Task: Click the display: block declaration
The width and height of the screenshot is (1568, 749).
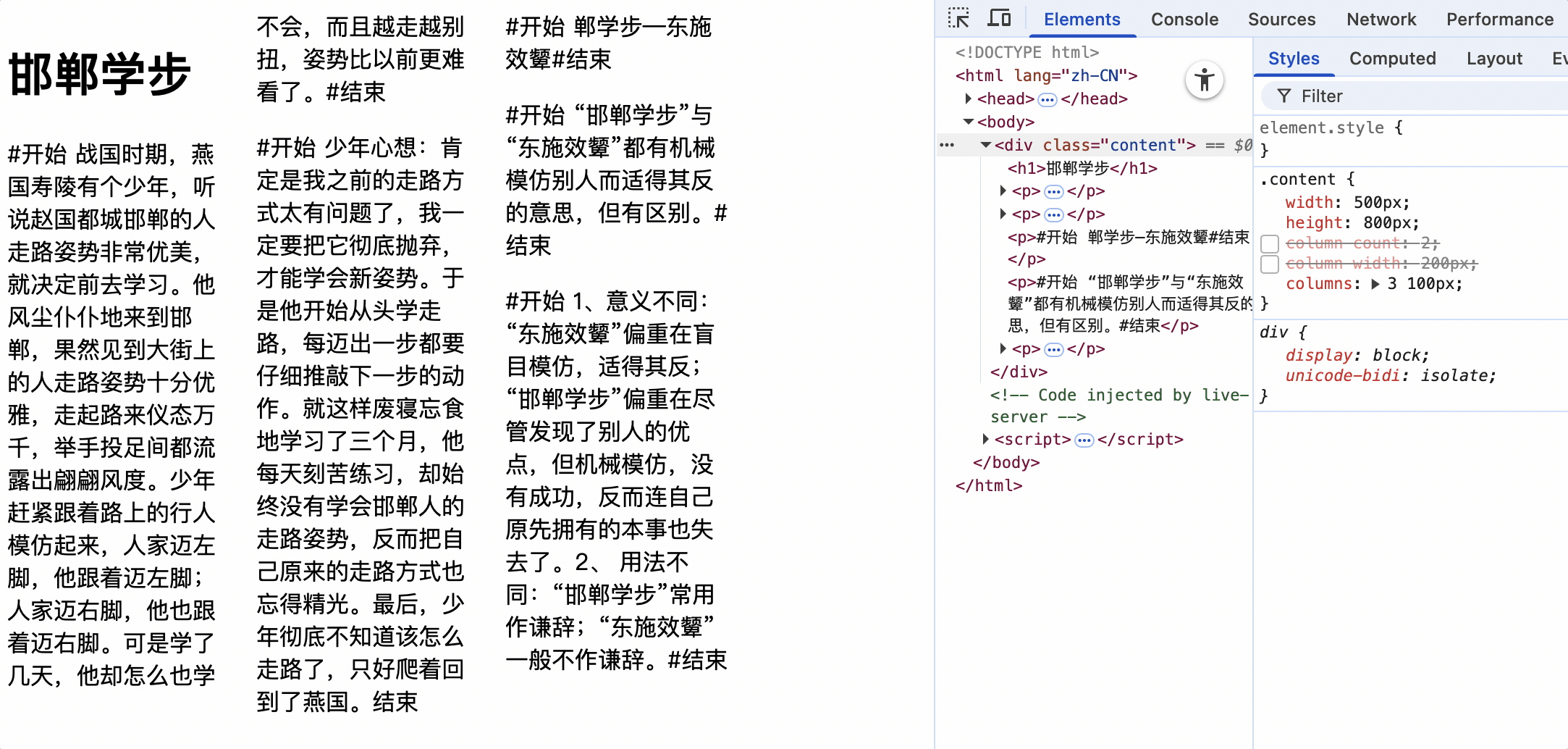Action: pyautogui.click(x=1357, y=356)
